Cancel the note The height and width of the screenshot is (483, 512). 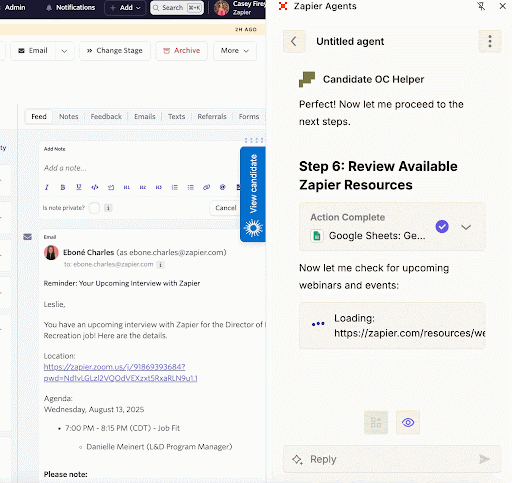click(226, 208)
